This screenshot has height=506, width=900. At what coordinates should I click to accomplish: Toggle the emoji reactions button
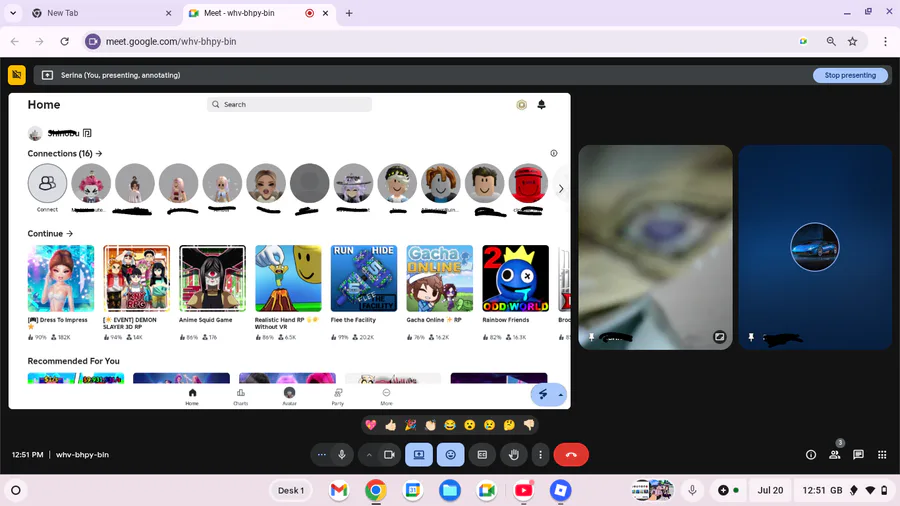[451, 455]
